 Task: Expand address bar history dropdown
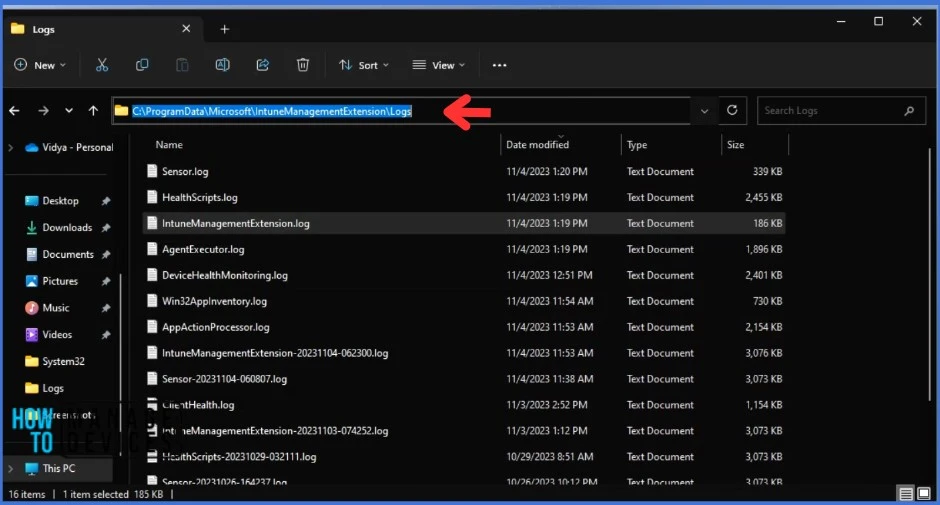pos(704,111)
